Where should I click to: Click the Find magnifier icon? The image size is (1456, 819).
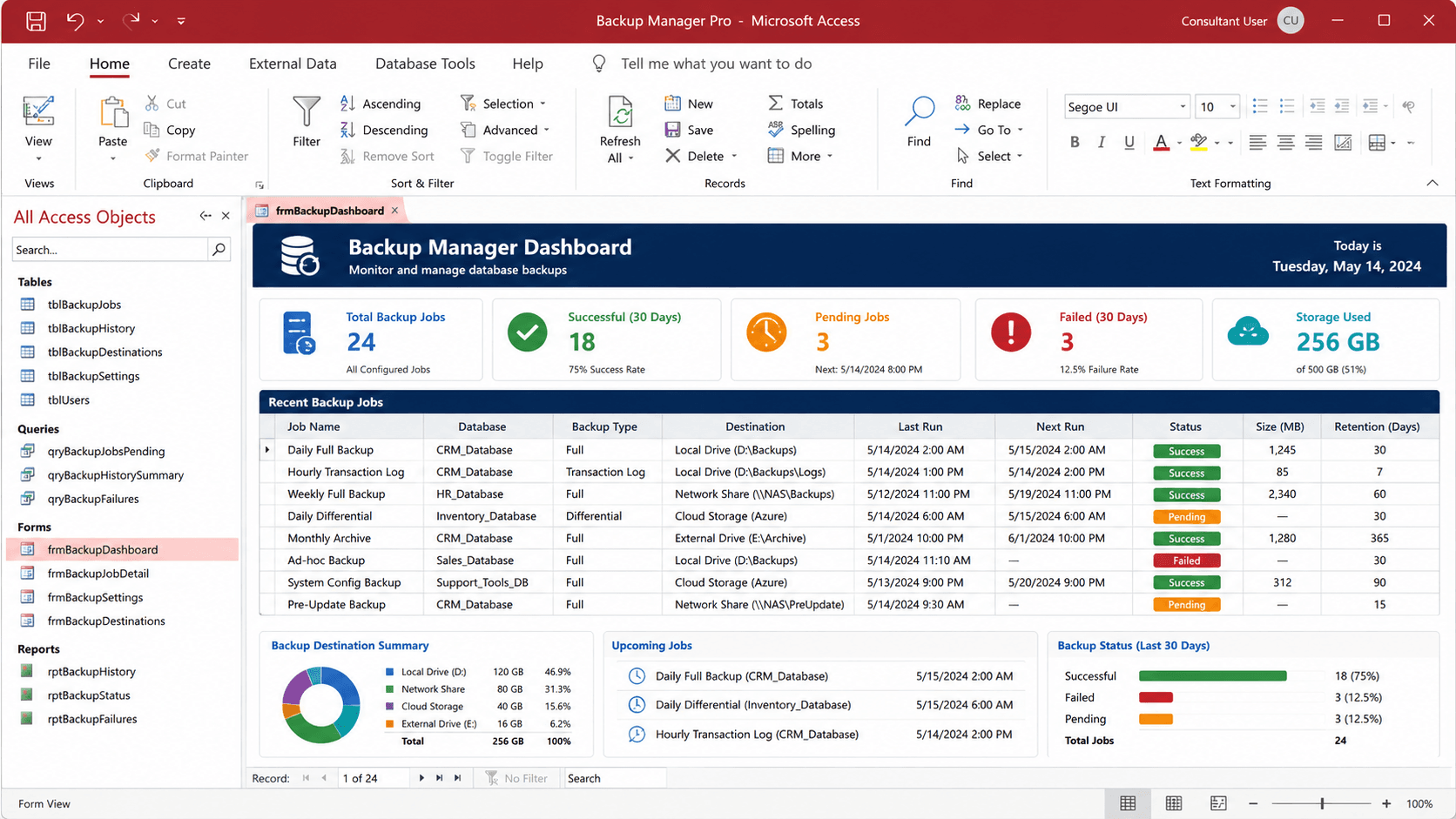pyautogui.click(x=920, y=111)
